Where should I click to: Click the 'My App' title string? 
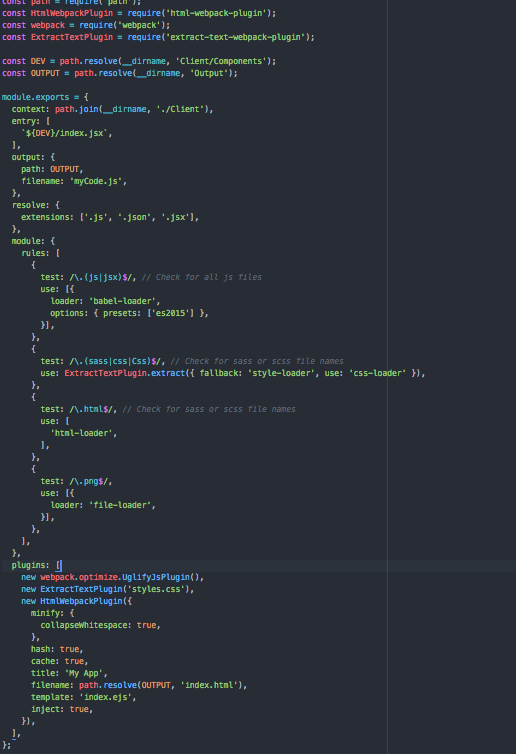(84, 673)
